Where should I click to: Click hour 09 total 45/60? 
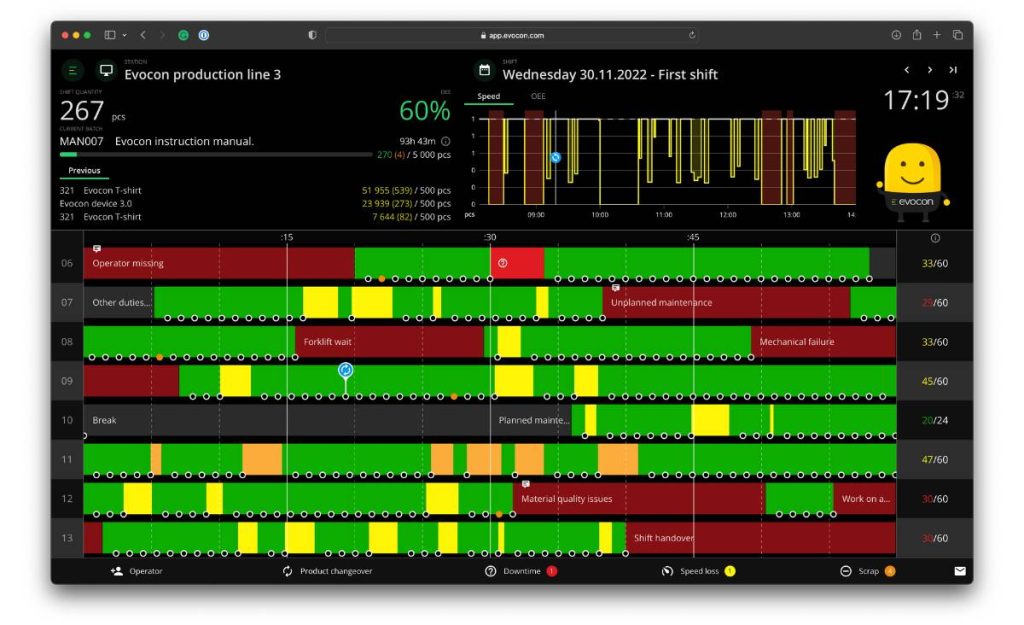point(935,381)
